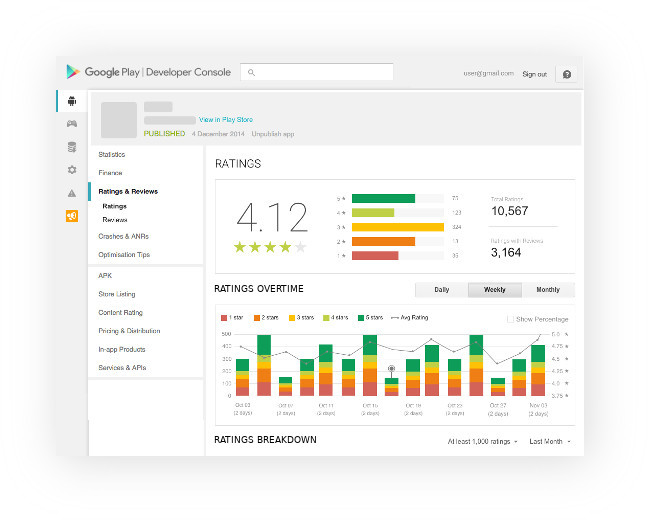648x520 pixels.
Task: Open the At least 1,000 ratings dropdown
Action: click(482, 441)
